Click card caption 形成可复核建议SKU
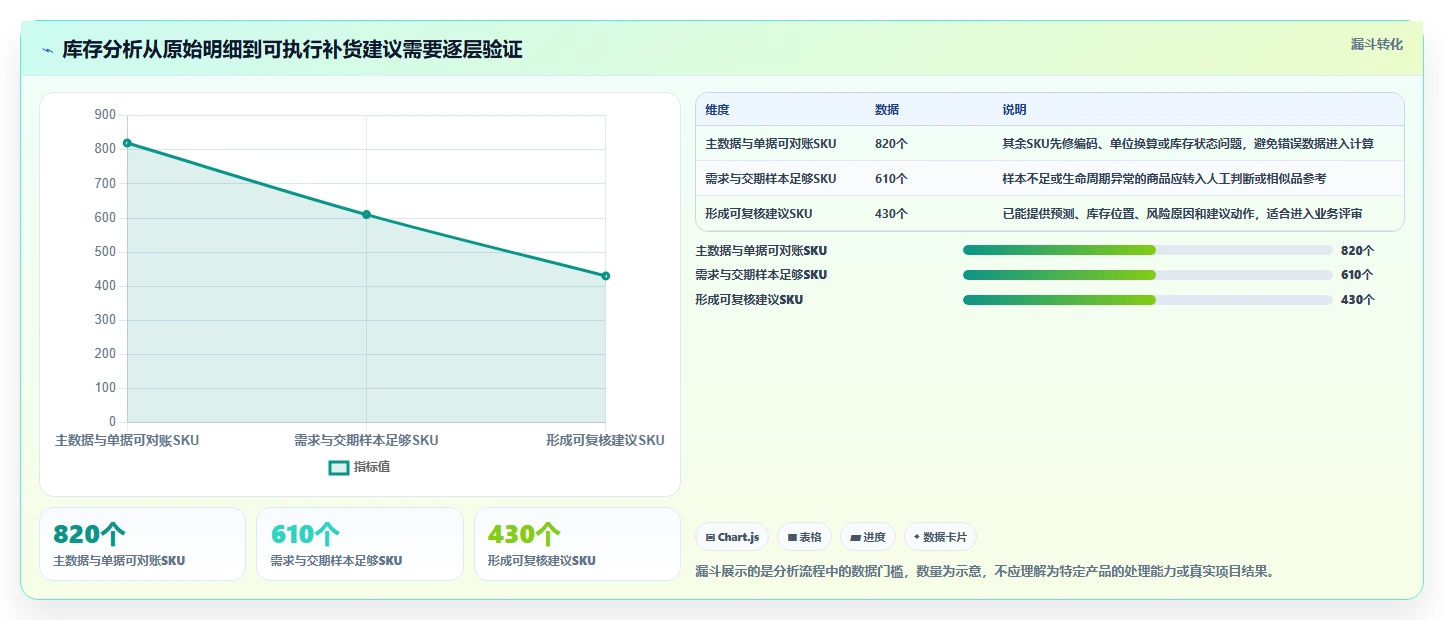The height and width of the screenshot is (620, 1444). pyautogui.click(x=542, y=561)
